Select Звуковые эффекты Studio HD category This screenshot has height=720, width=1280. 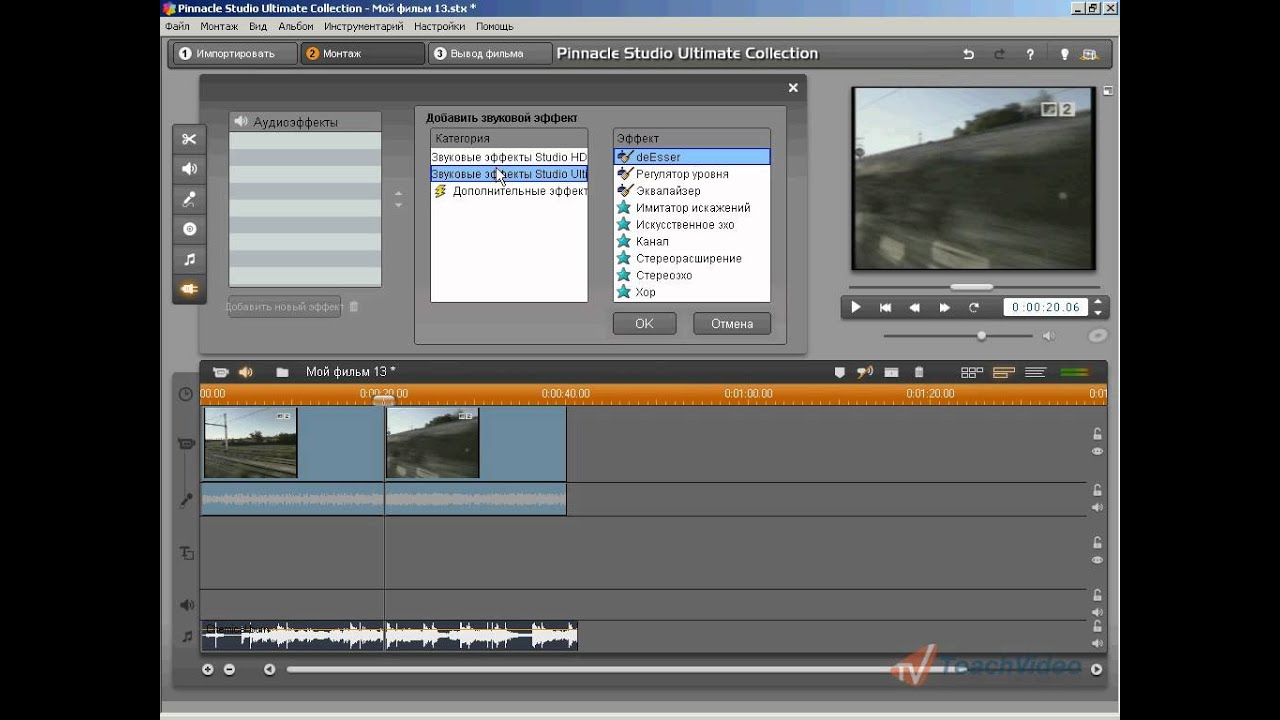pos(509,157)
